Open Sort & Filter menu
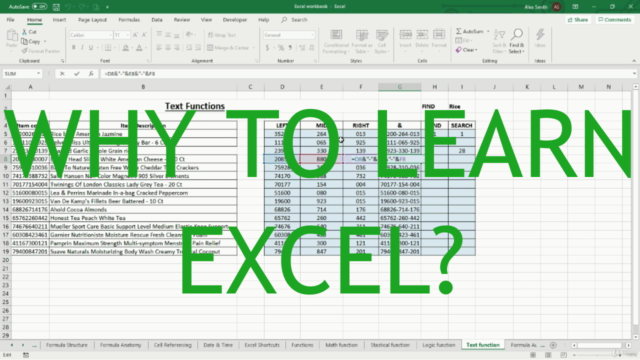This screenshot has width=640, height=360. click(x=499, y=41)
